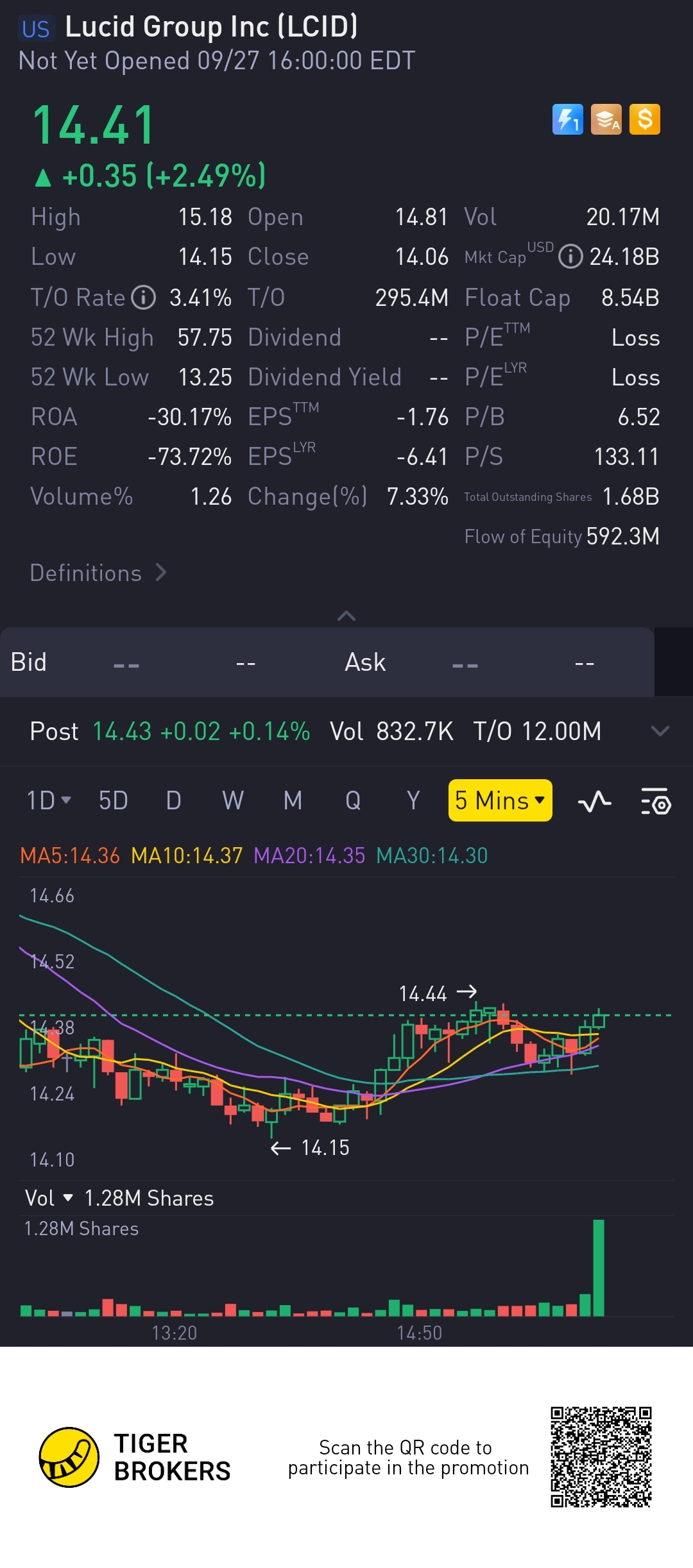Expand the Post market row

point(660,731)
